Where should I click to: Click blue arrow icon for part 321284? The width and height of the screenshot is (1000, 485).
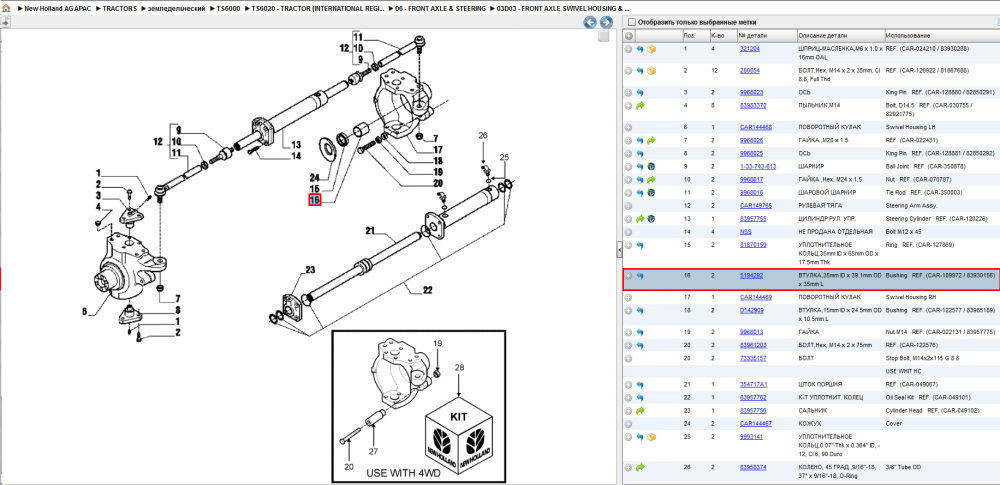pos(640,49)
